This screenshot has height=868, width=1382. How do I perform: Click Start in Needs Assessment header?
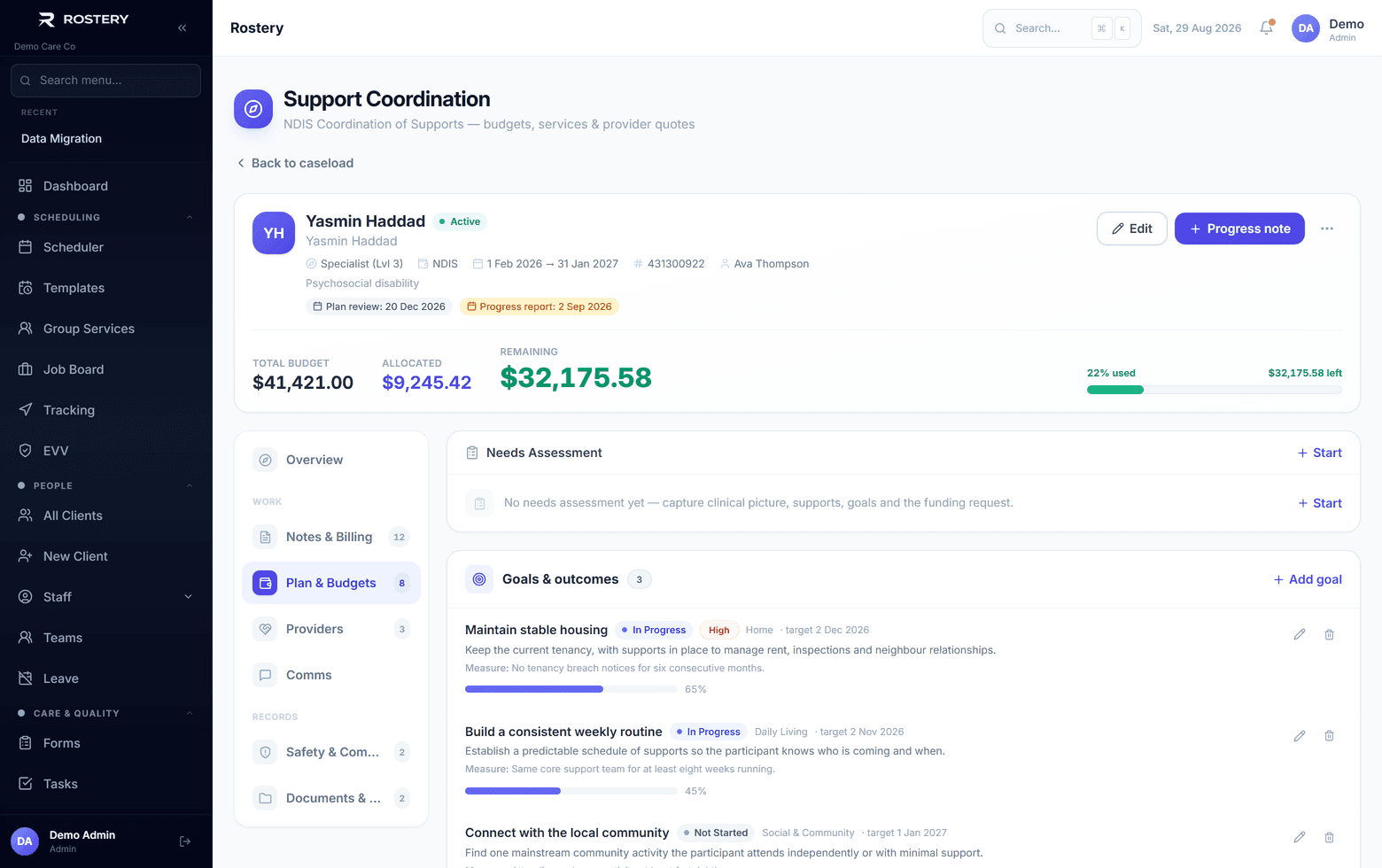click(x=1320, y=453)
